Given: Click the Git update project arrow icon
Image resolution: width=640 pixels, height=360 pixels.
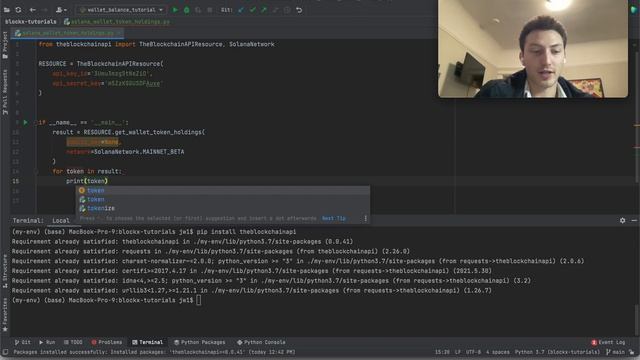Looking at the screenshot, I should [x=241, y=10].
